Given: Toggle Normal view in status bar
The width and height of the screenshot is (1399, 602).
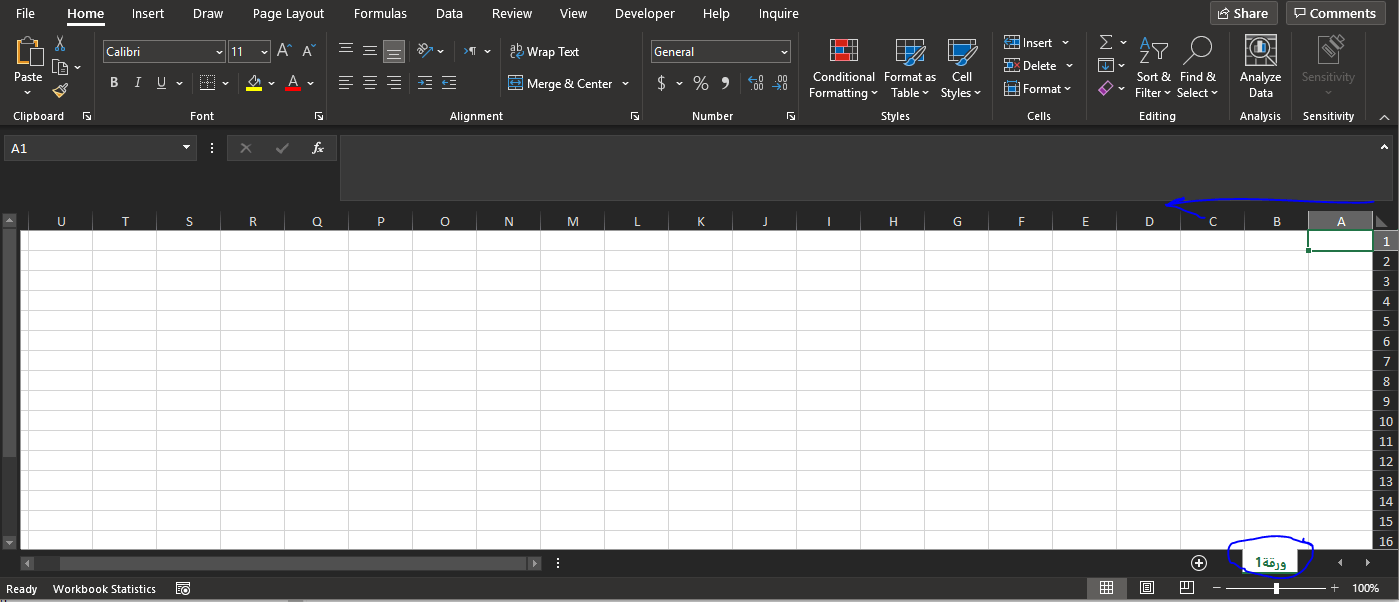Looking at the screenshot, I should [x=1106, y=588].
